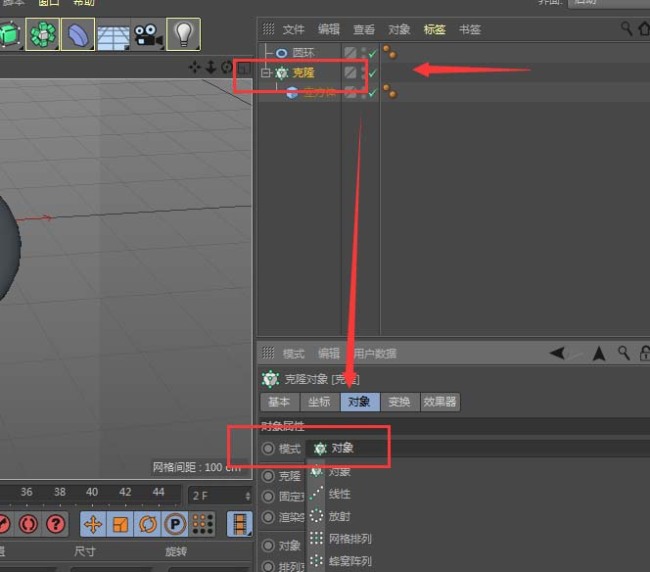Open object manager 书签 menu

[x=469, y=29]
